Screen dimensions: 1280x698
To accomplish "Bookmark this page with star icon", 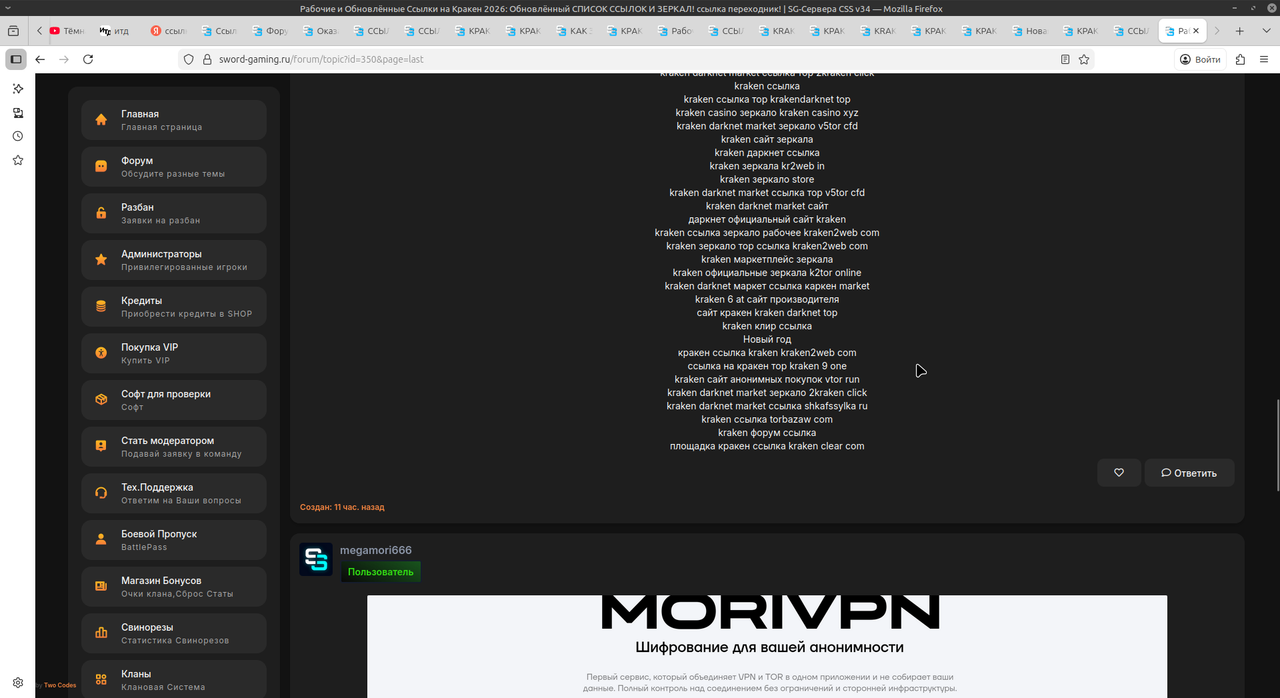I will tap(1084, 59).
